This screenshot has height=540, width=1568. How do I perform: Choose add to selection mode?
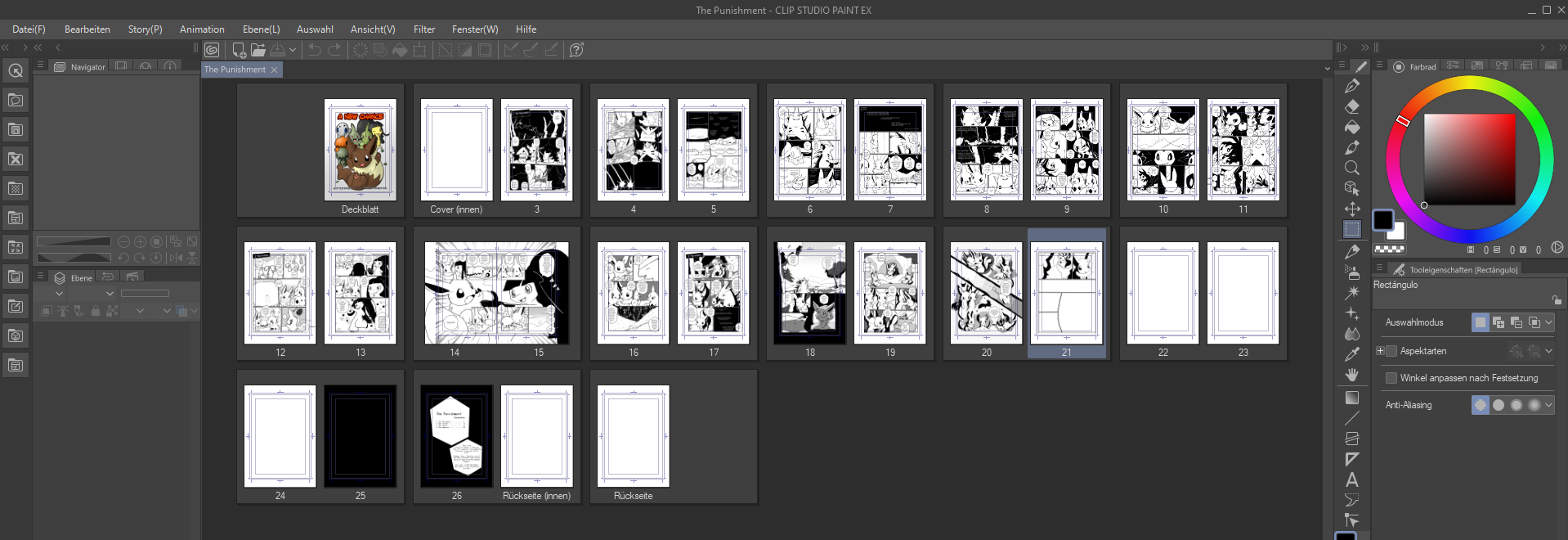(1499, 322)
